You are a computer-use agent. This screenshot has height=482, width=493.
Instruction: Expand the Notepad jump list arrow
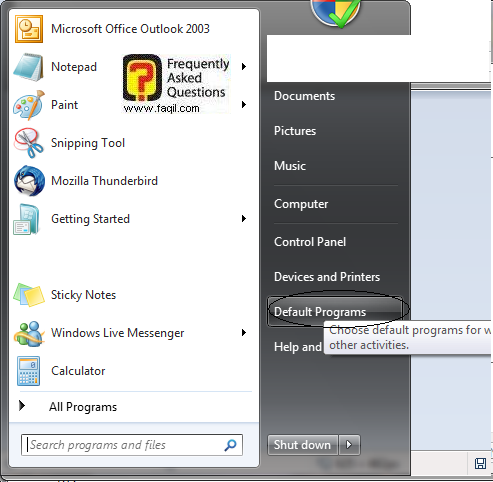click(244, 67)
